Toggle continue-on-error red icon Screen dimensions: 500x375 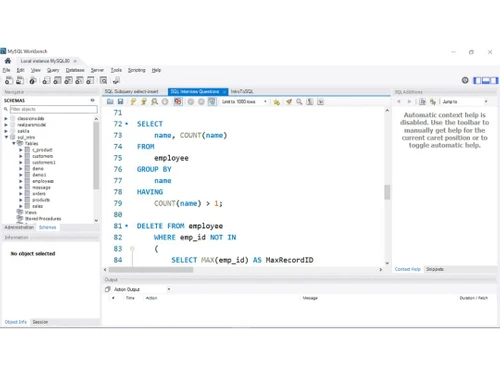(178, 102)
